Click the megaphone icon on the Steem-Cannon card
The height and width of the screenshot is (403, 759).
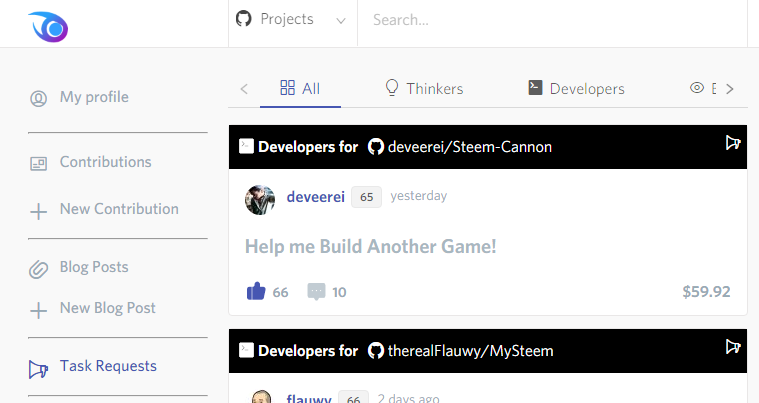(x=733, y=143)
